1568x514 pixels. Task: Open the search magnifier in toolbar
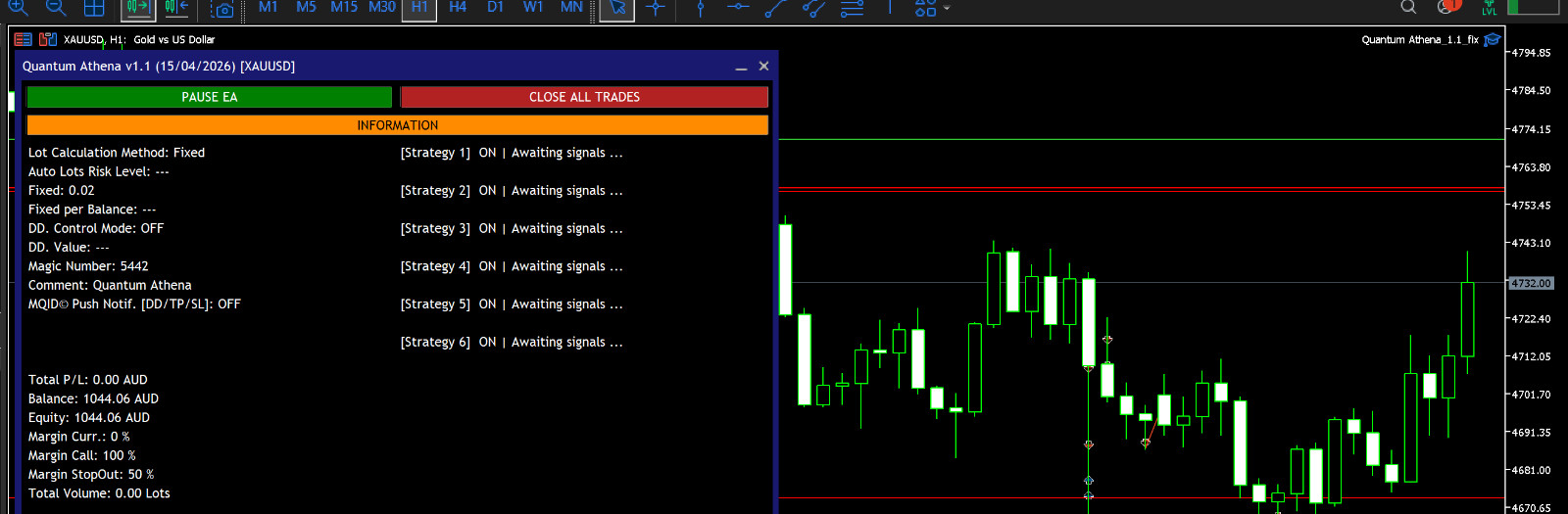1408,7
